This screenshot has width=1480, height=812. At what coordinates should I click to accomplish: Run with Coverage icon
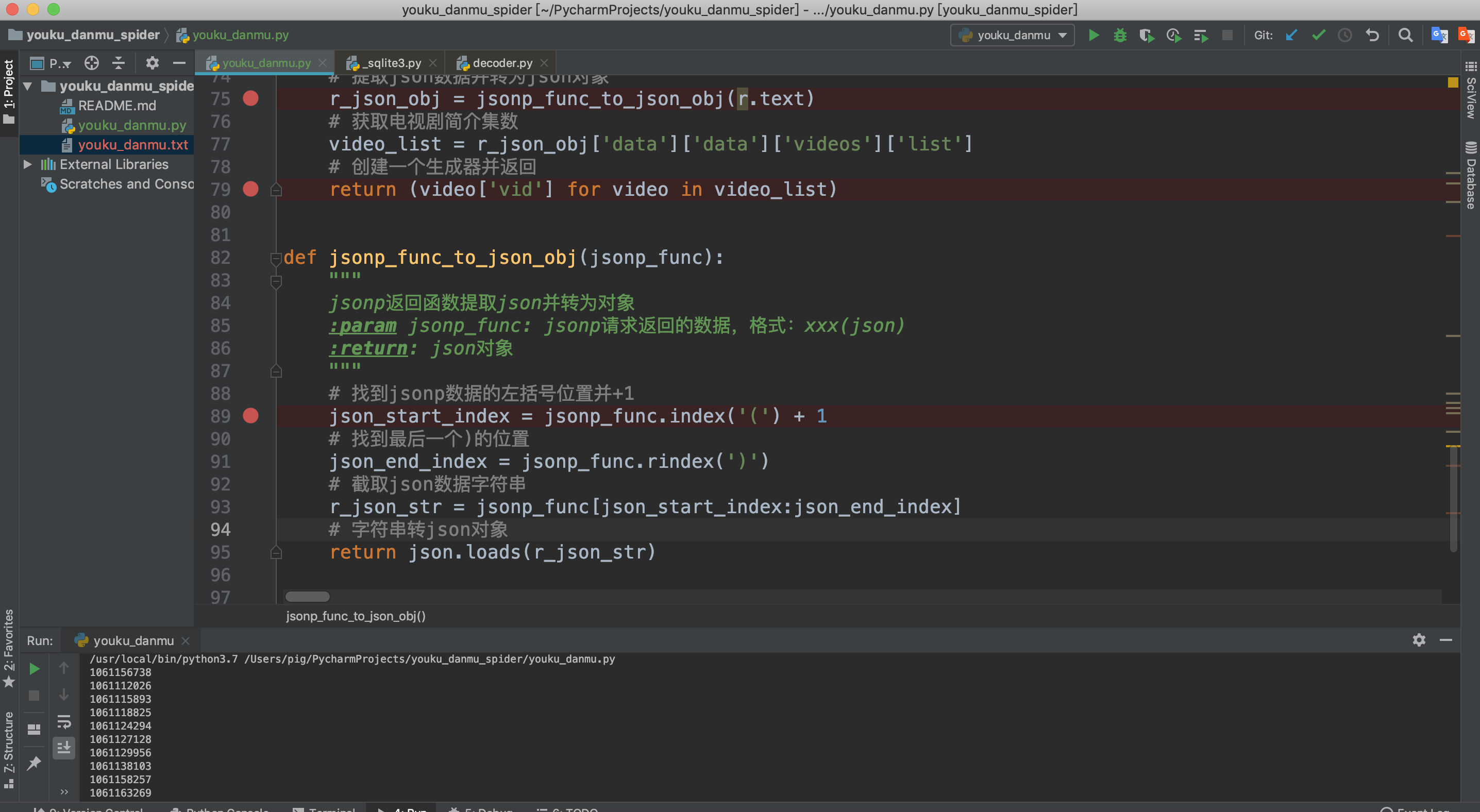(1147, 35)
